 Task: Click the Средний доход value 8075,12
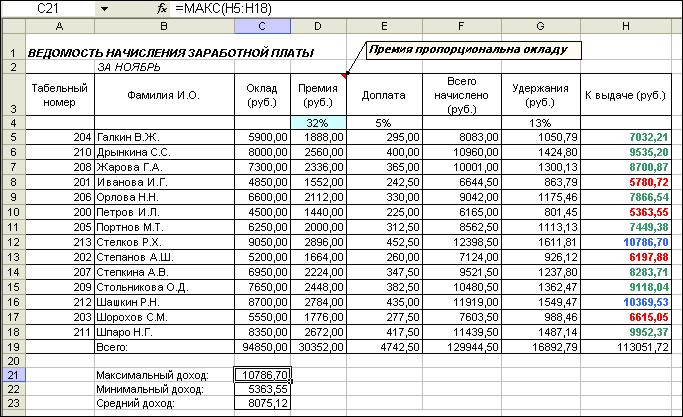(263, 404)
